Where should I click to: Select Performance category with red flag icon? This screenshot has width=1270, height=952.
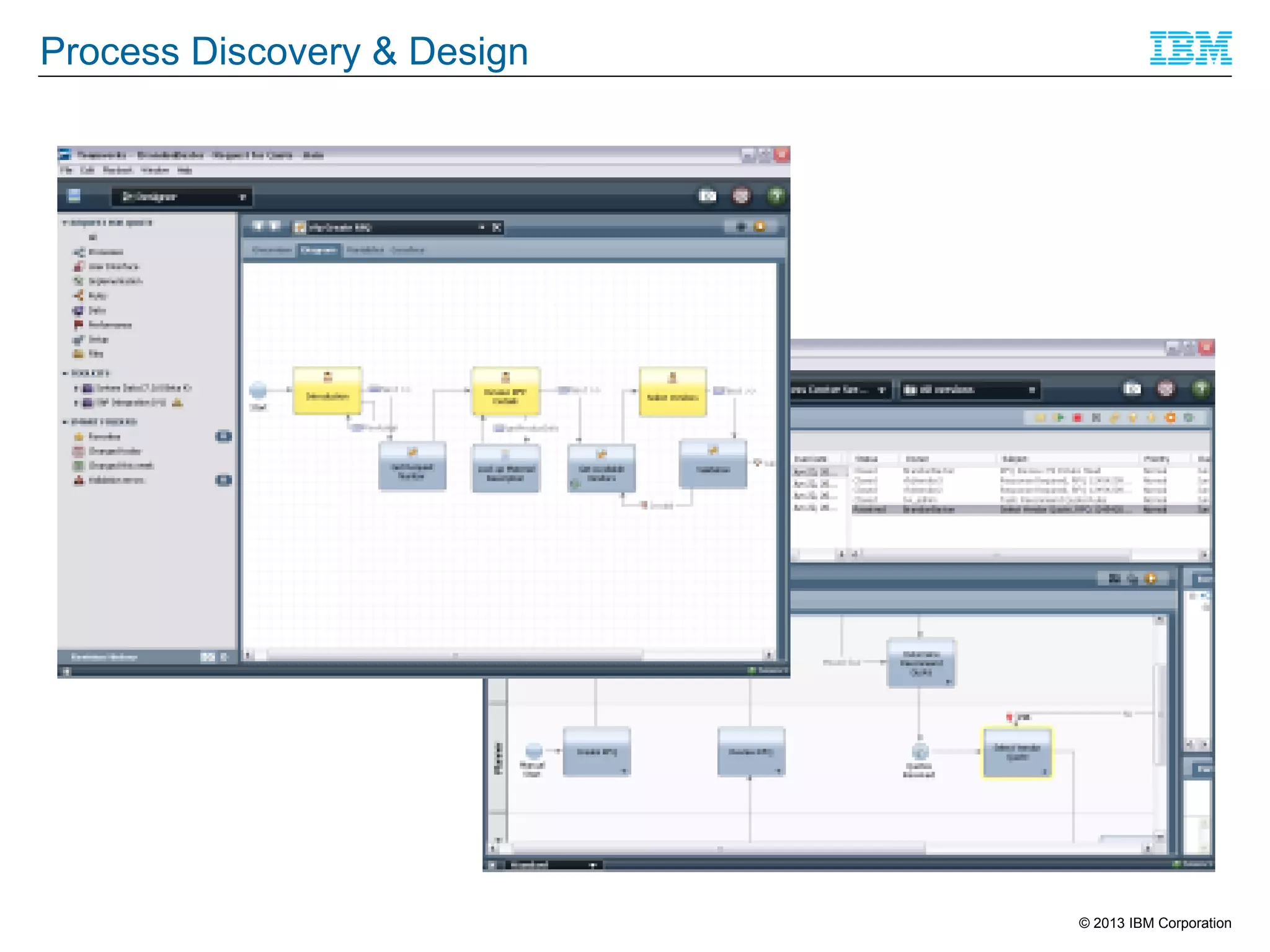103,325
